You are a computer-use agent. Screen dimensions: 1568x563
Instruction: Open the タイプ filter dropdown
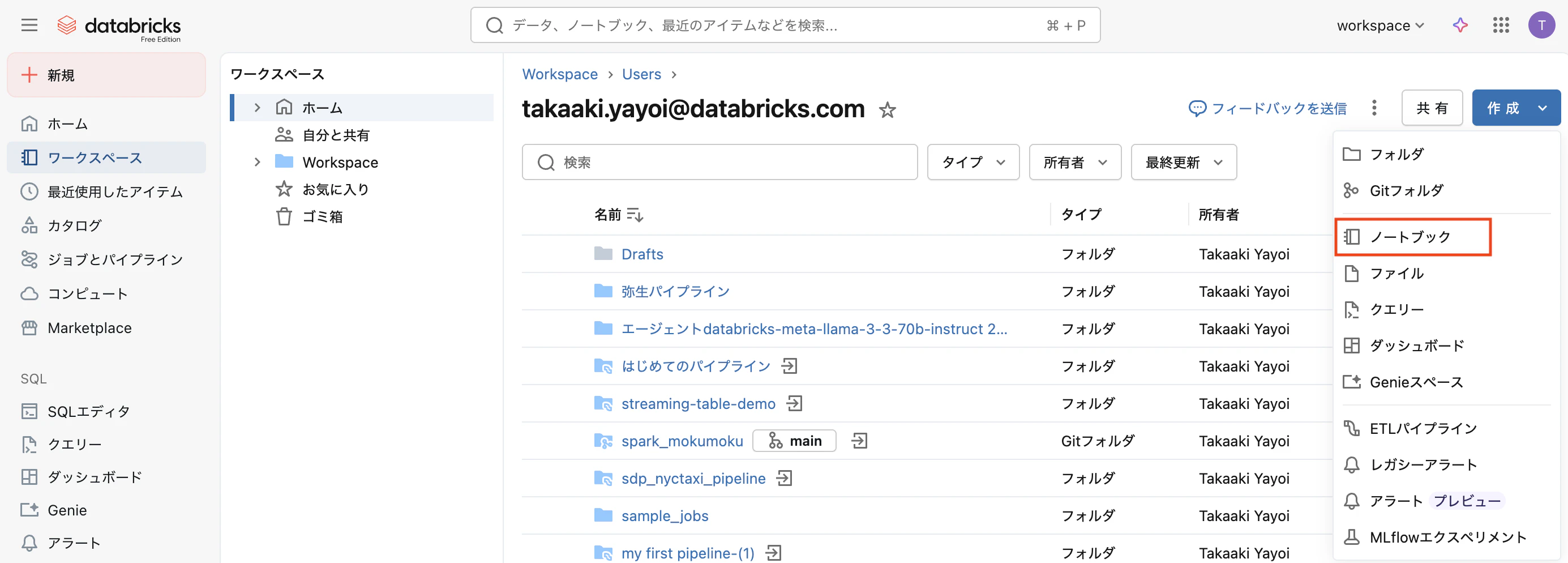[x=972, y=162]
